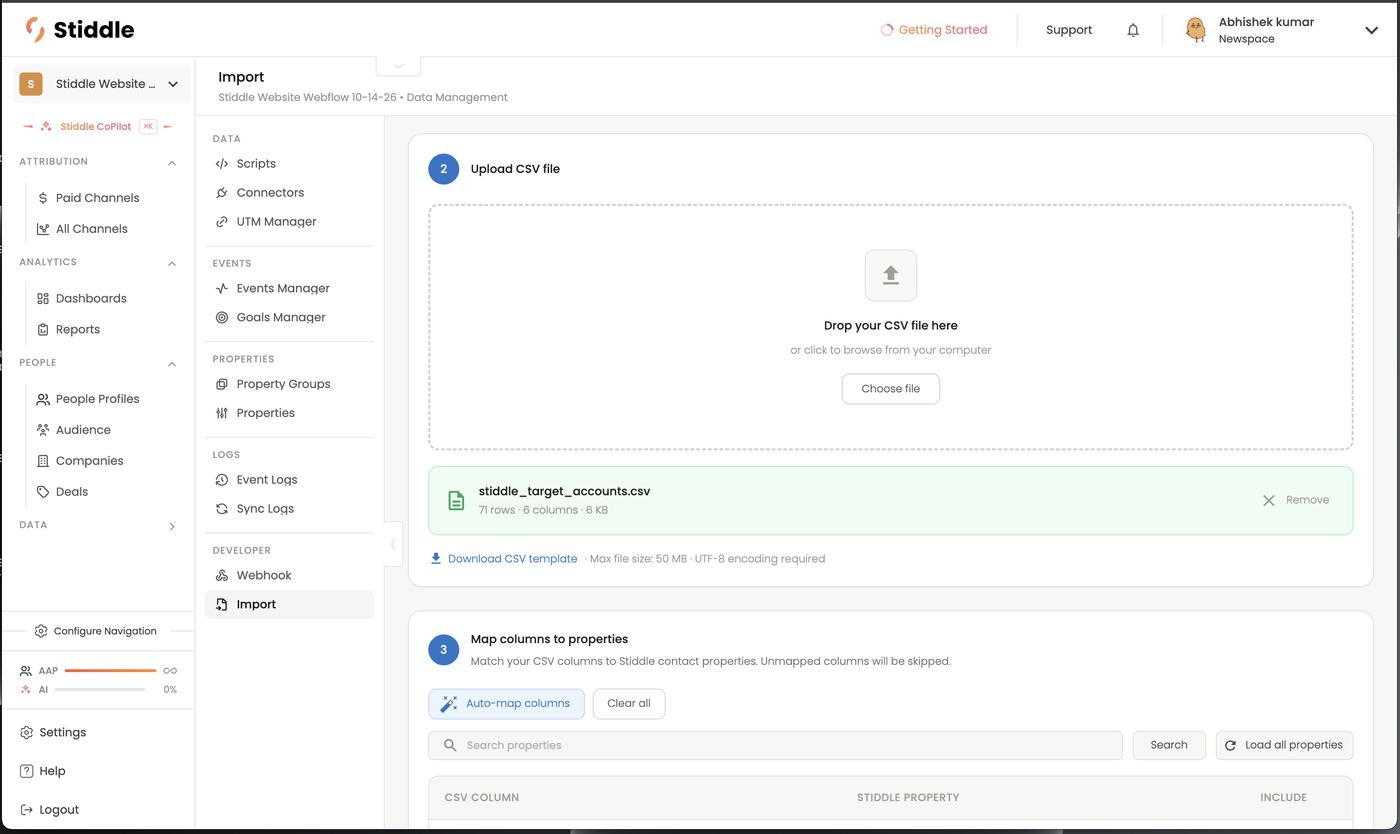Select the Import menu item
Screen dimensions: 1400x834
point(289,604)
